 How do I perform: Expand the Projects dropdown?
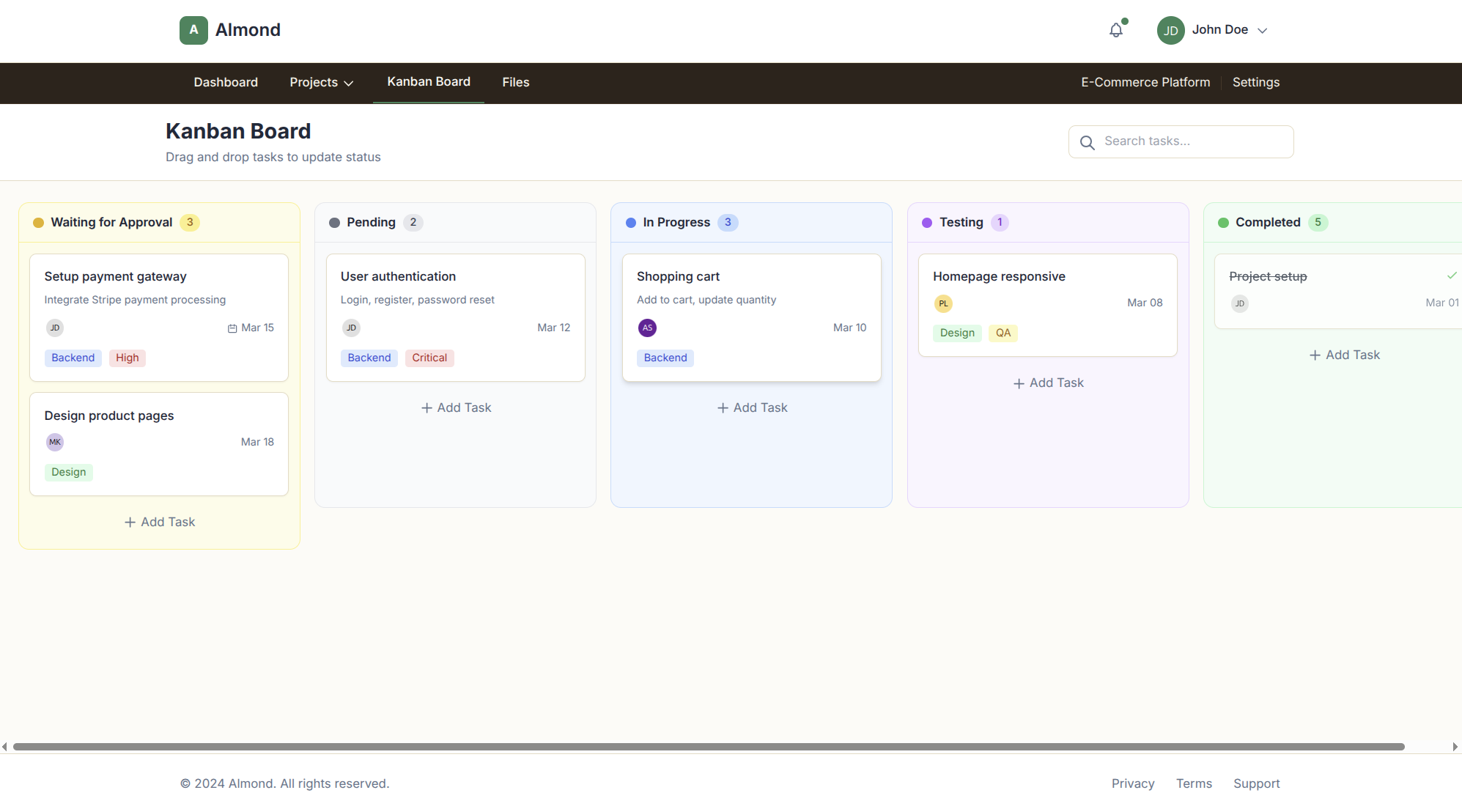point(321,82)
